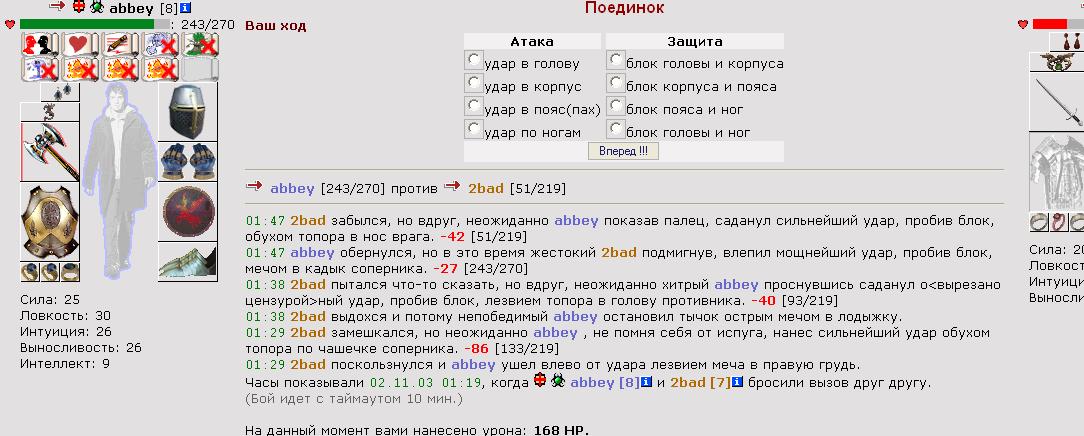
Task: Click abbey name in 'против' summary line
Action: (292, 189)
